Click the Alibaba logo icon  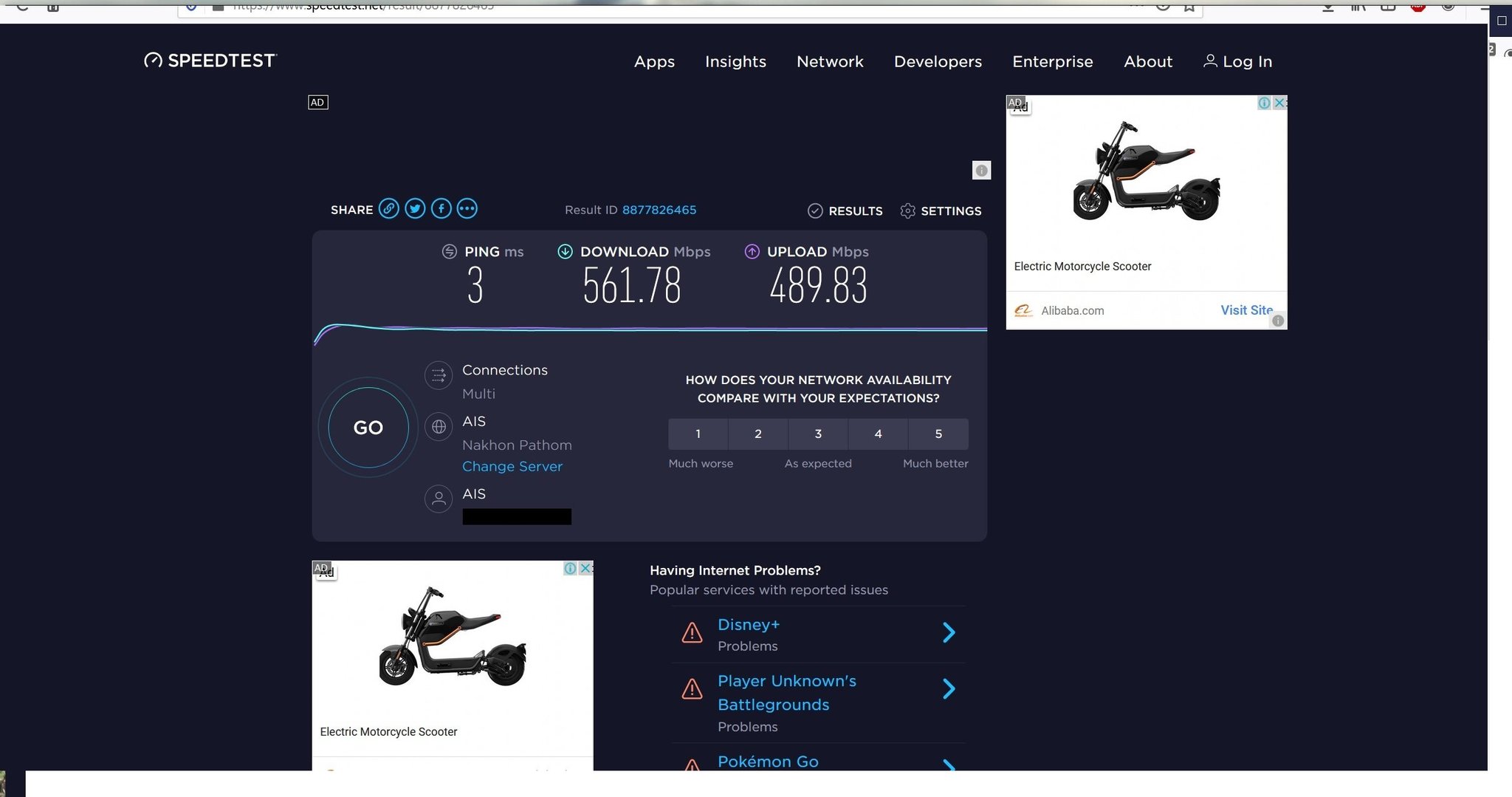(1023, 311)
